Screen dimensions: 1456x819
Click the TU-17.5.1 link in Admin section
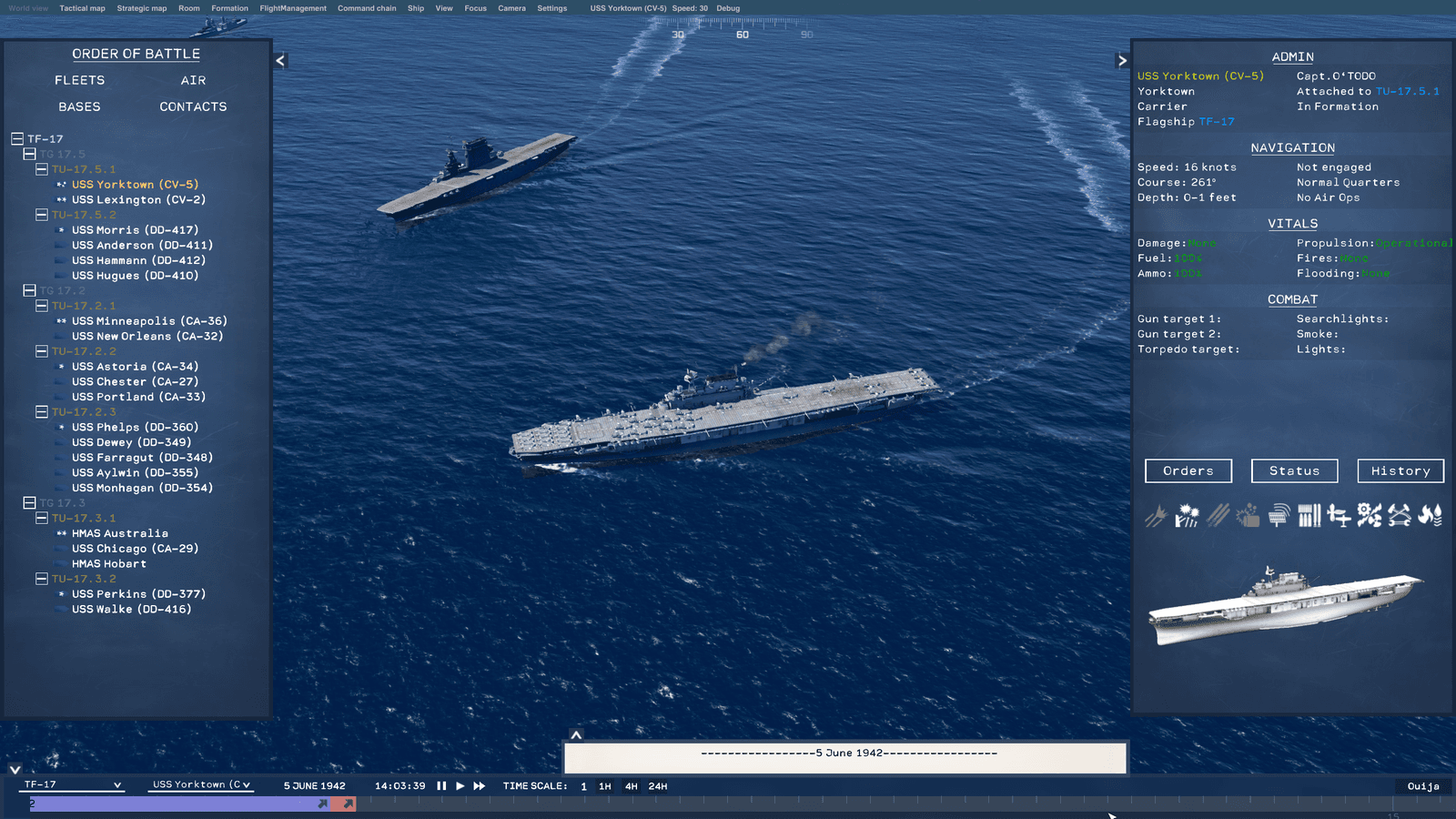tap(1408, 92)
